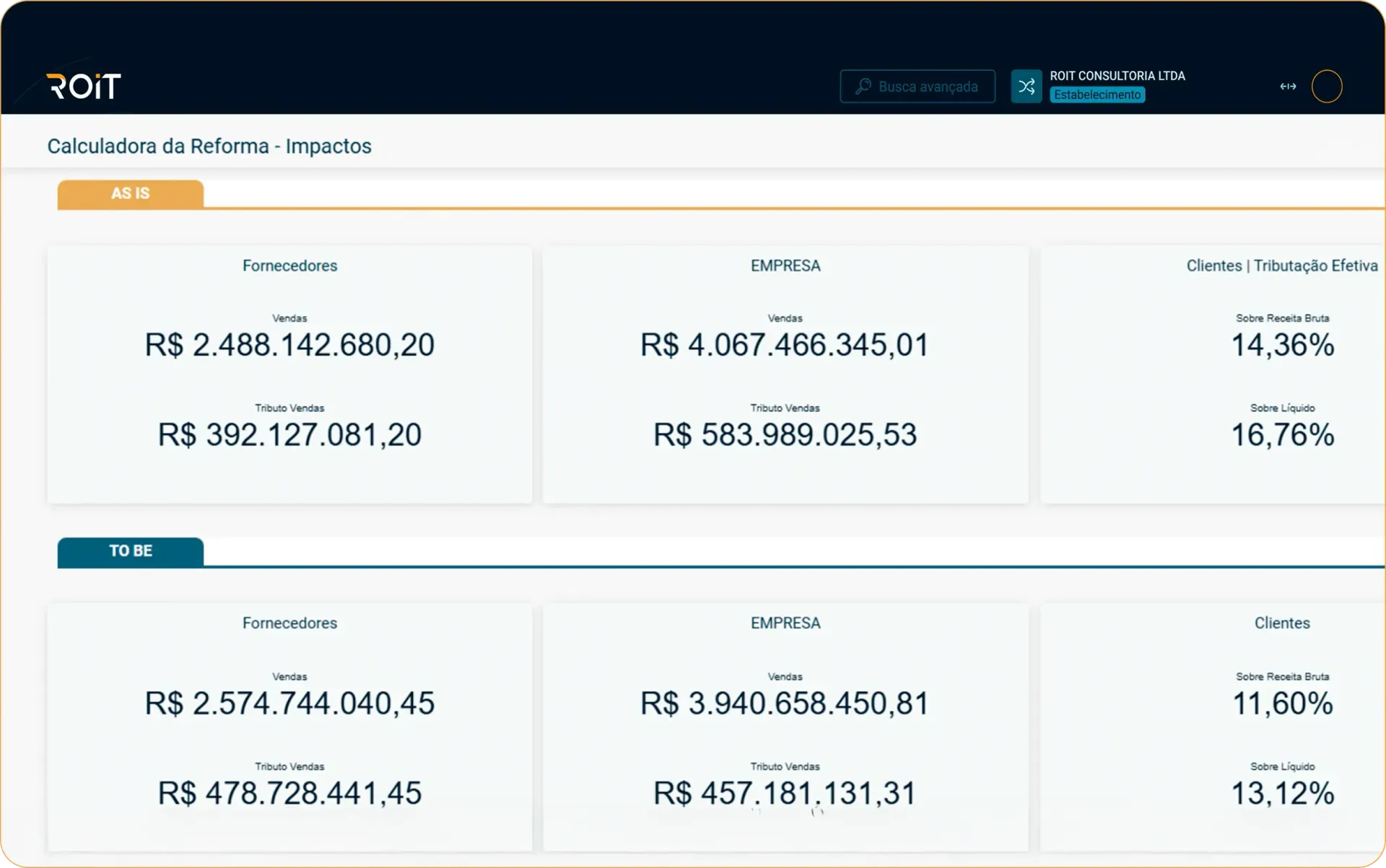Toggle the horizontal expand arrows icon
This screenshot has height=868, width=1386.
(x=1288, y=87)
